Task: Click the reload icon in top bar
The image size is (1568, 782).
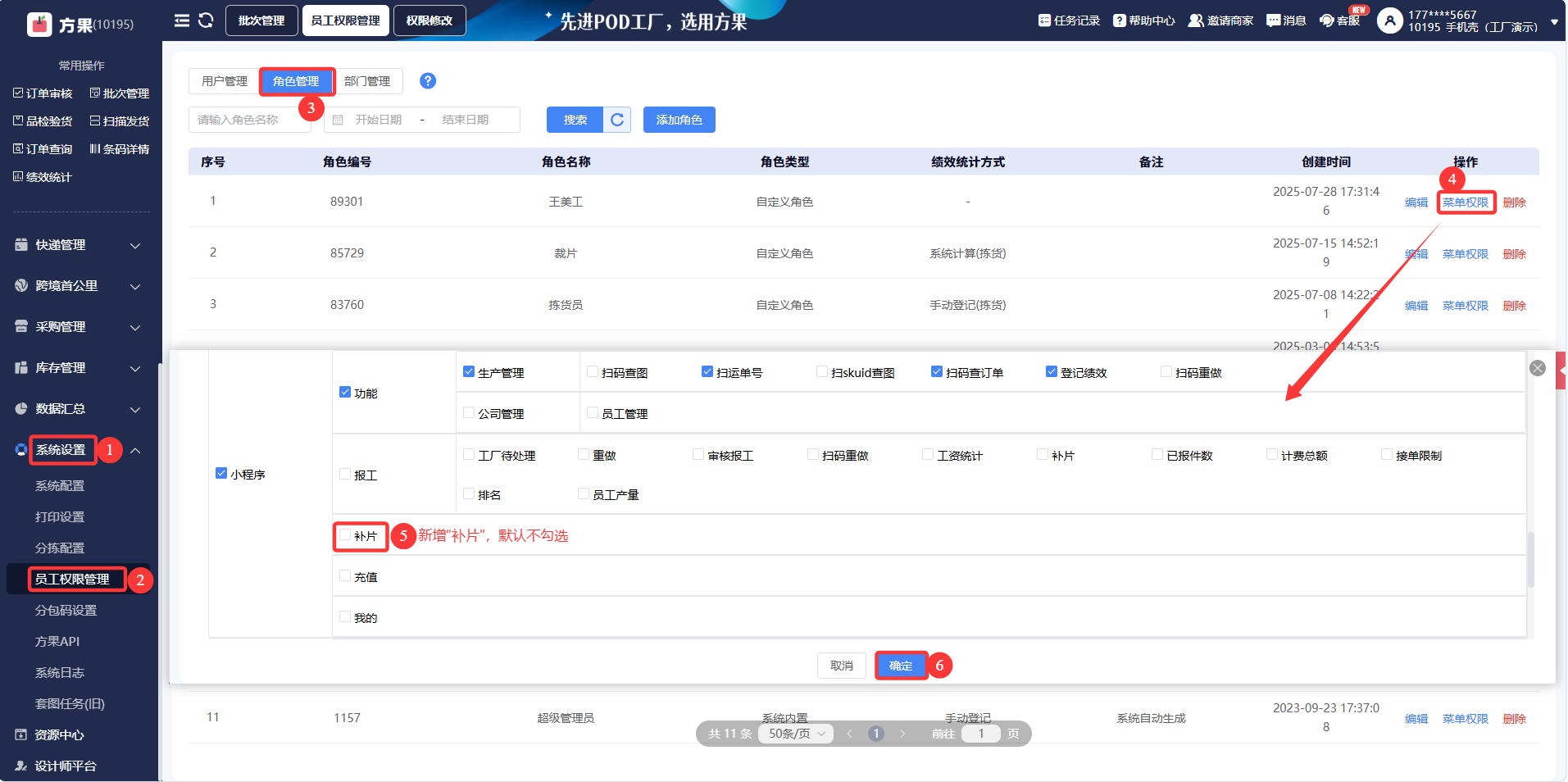Action: tap(206, 20)
